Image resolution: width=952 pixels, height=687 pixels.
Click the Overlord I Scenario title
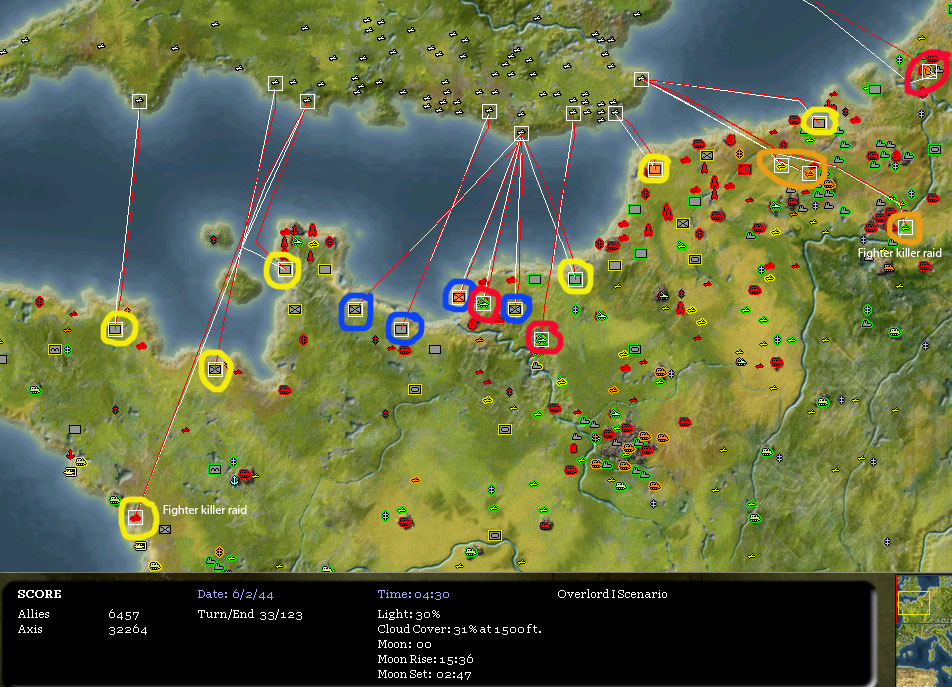tap(612, 594)
